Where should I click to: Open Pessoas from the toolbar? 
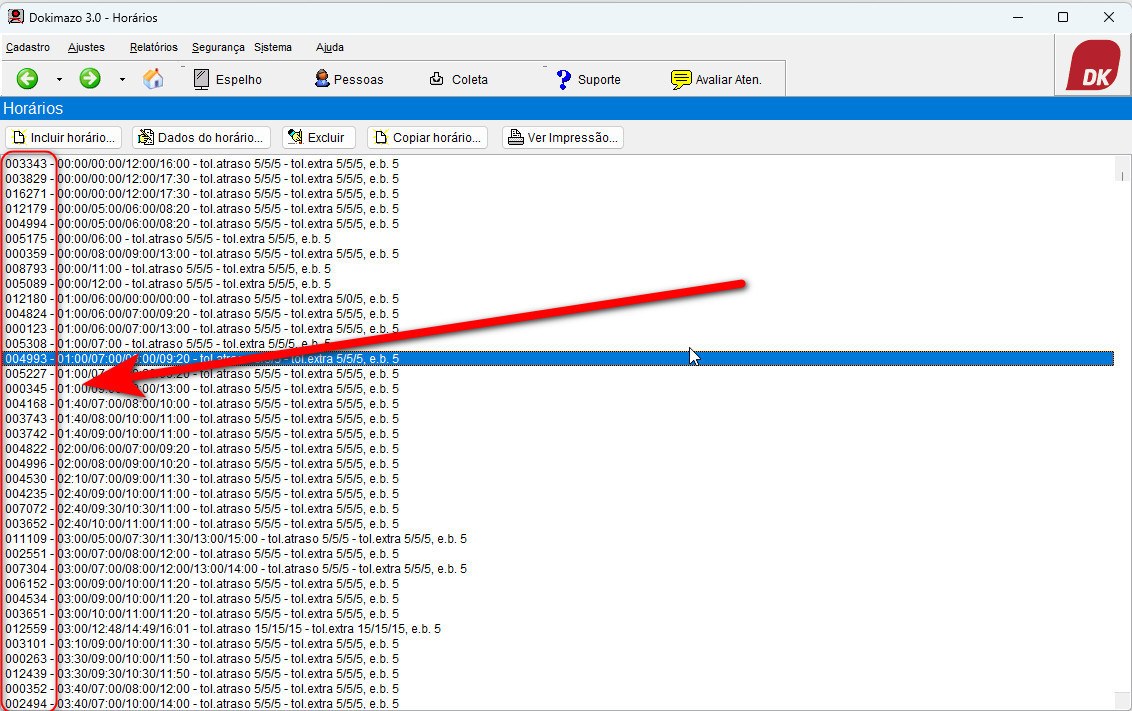(348, 79)
